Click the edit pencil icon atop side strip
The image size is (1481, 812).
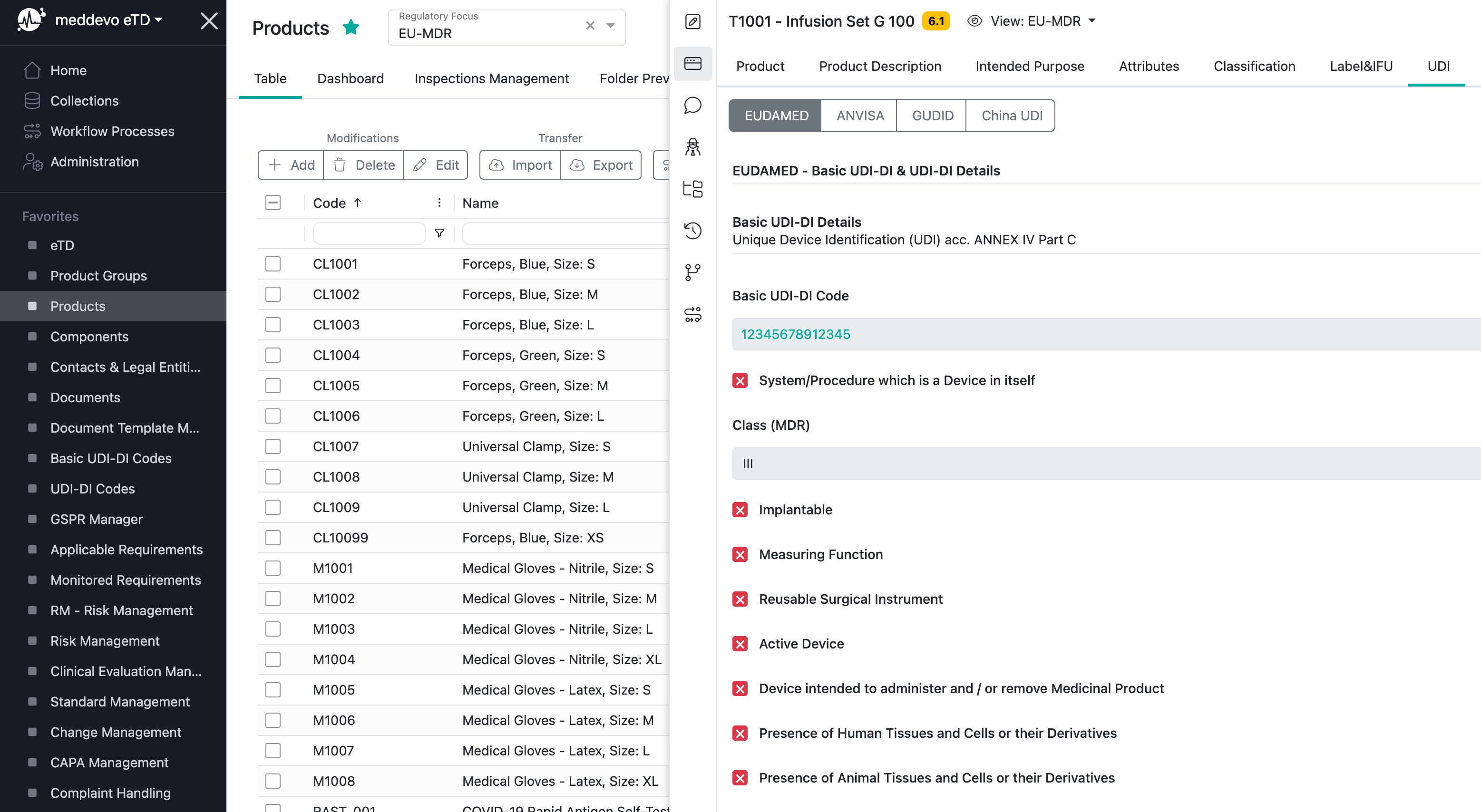692,22
